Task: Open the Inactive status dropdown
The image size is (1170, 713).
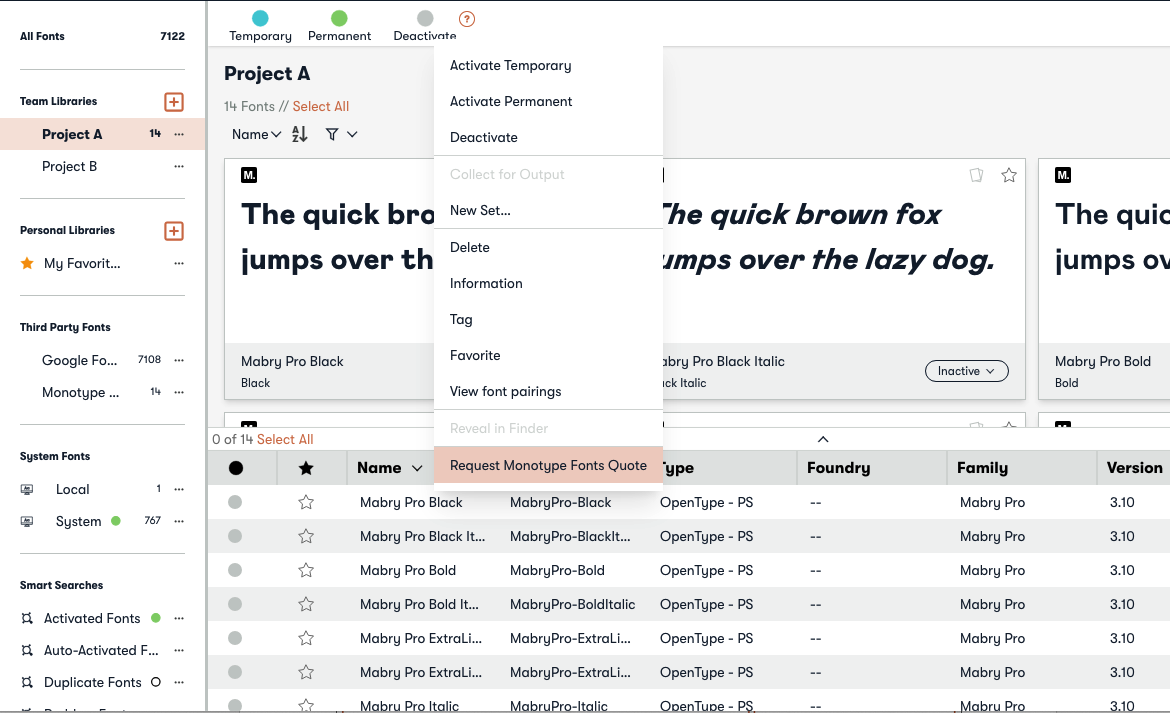Action: point(966,371)
